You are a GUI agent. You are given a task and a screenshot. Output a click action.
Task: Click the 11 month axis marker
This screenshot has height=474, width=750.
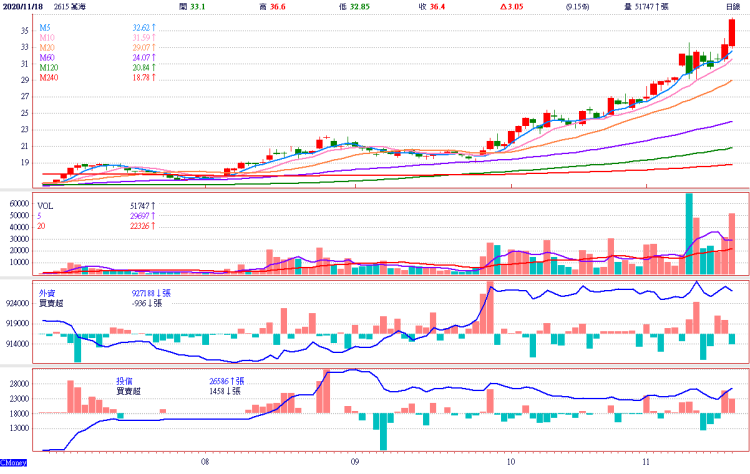tap(647, 462)
